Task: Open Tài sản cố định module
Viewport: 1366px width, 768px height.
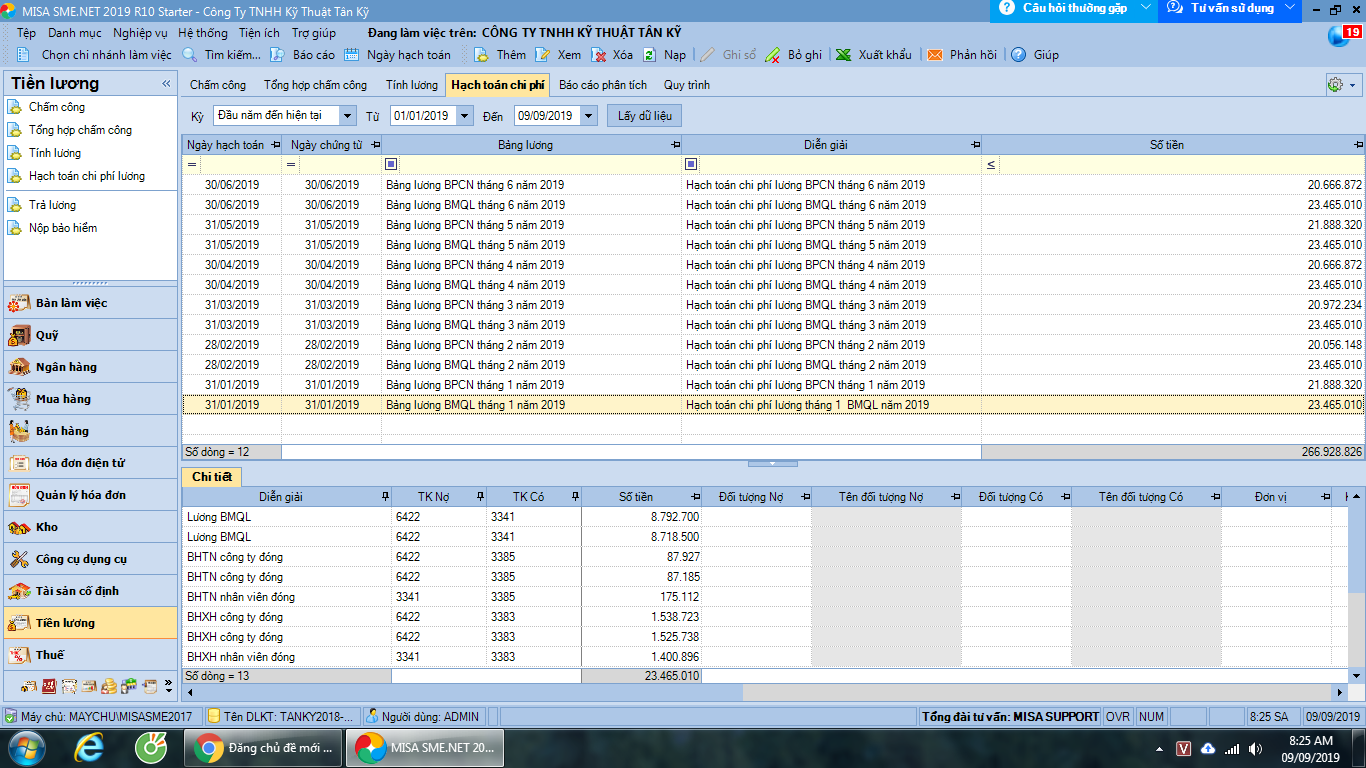Action: pyautogui.click(x=76, y=591)
